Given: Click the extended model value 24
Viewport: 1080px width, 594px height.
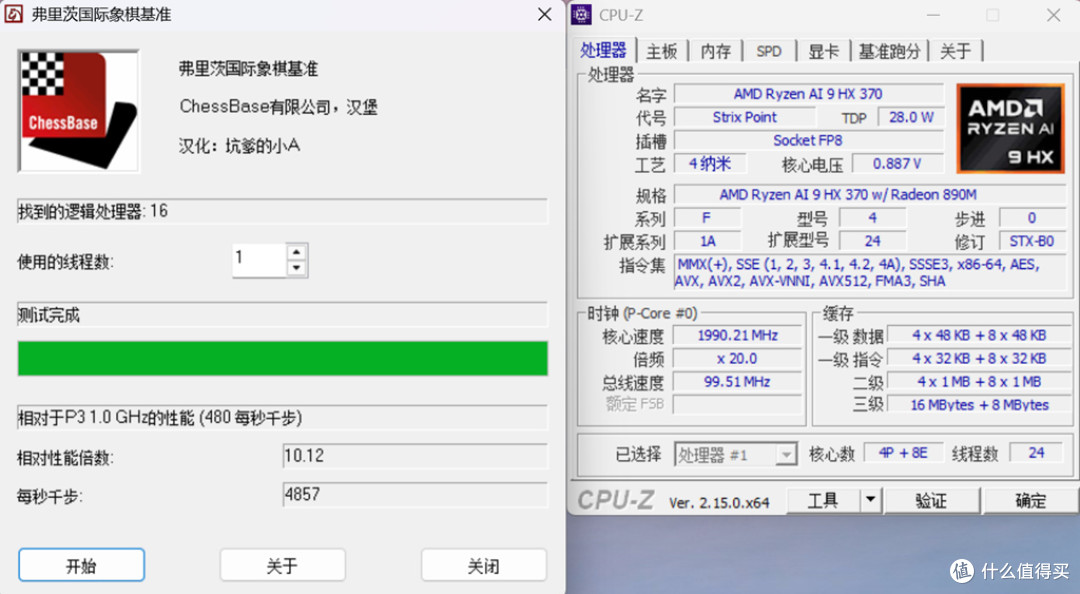Looking at the screenshot, I should point(872,241).
